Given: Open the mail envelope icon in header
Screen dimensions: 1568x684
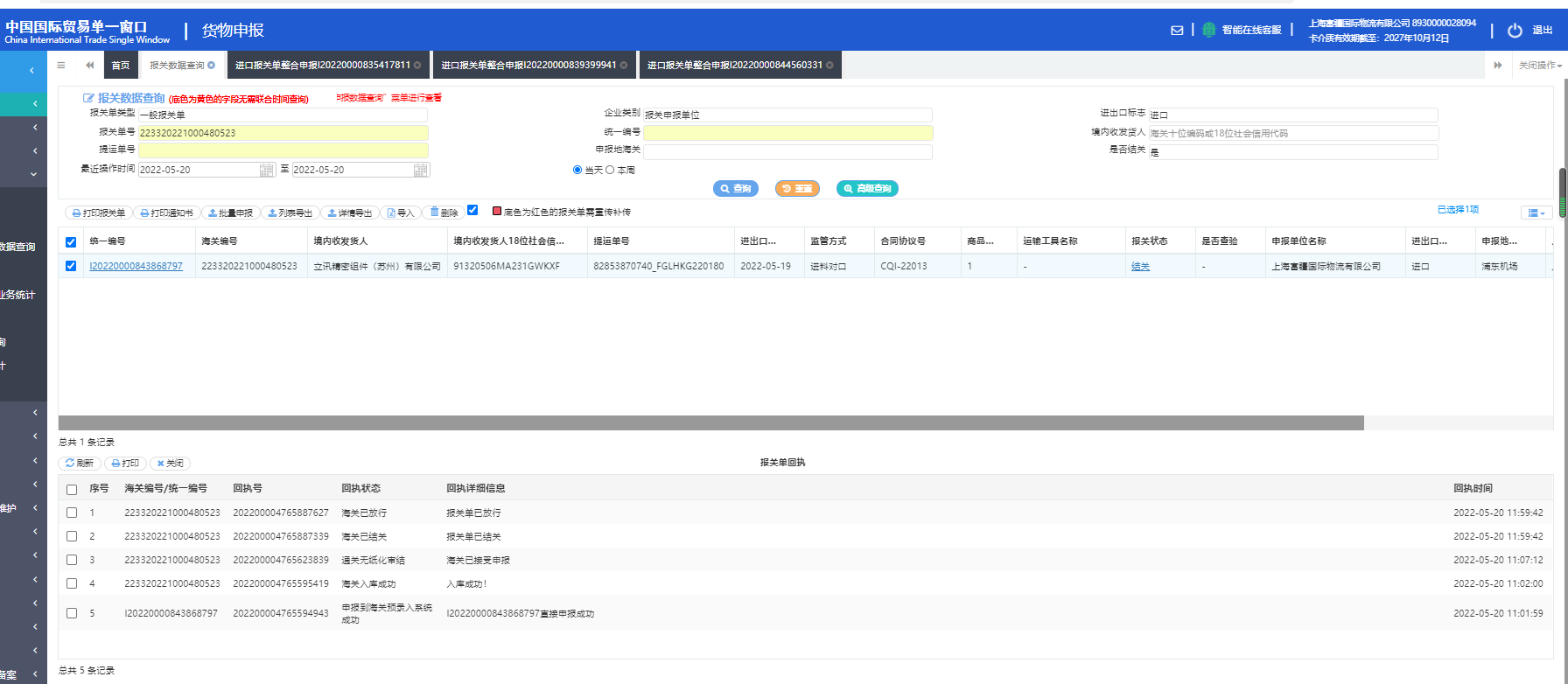Looking at the screenshot, I should [1177, 31].
